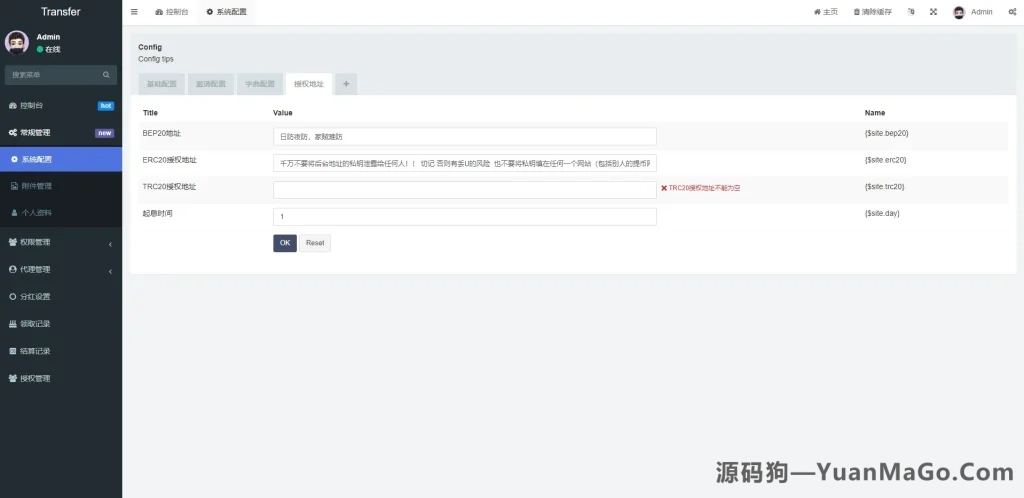Toggle the sidebar hamburger menu icon
Image resolution: width=1024 pixels, height=498 pixels.
pyautogui.click(x=134, y=12)
